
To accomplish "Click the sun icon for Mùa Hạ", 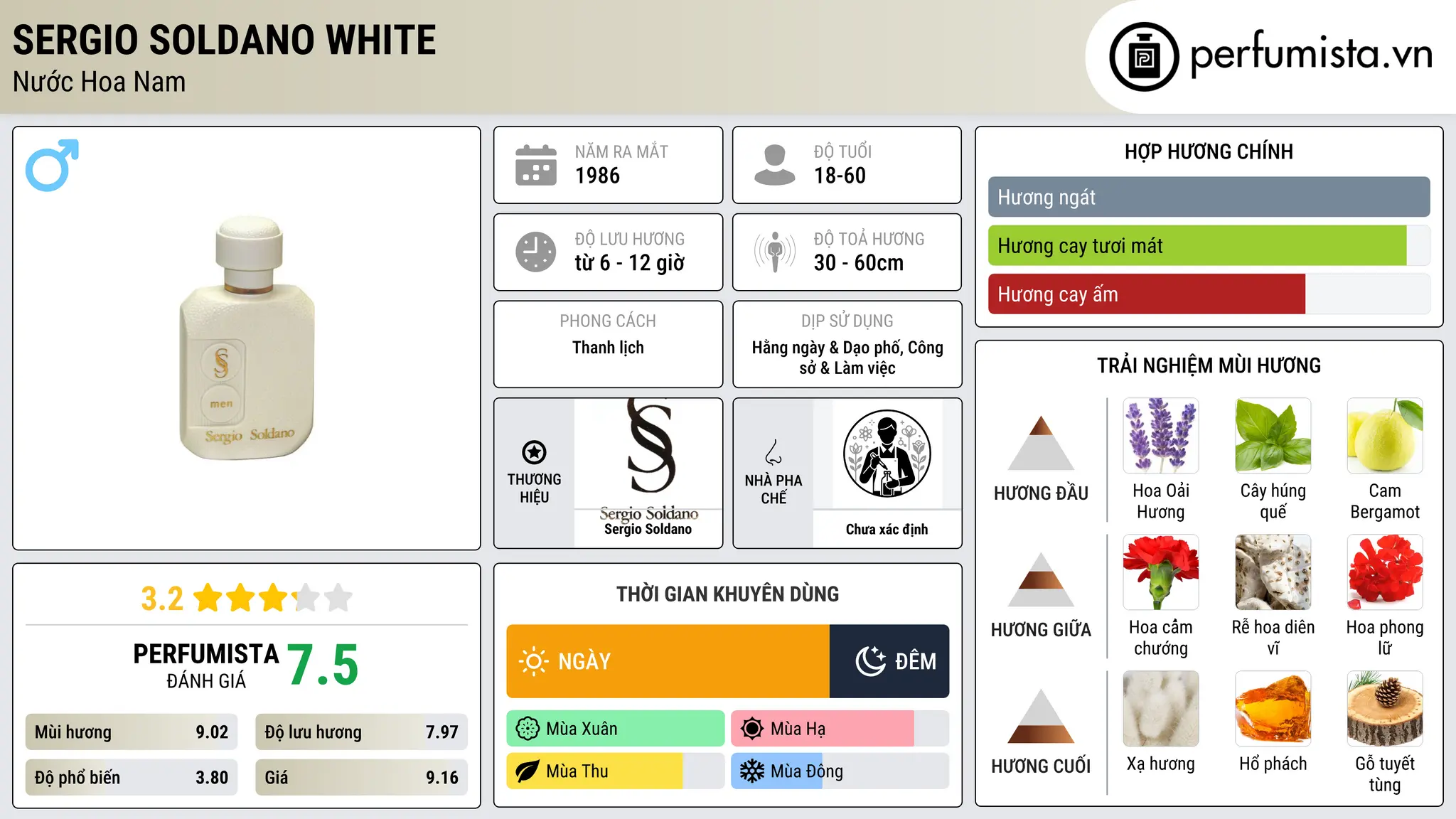I will click(752, 729).
